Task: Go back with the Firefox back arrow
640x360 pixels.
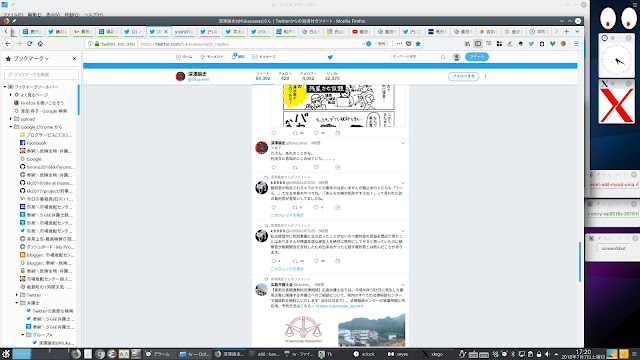Action: coord(8,44)
